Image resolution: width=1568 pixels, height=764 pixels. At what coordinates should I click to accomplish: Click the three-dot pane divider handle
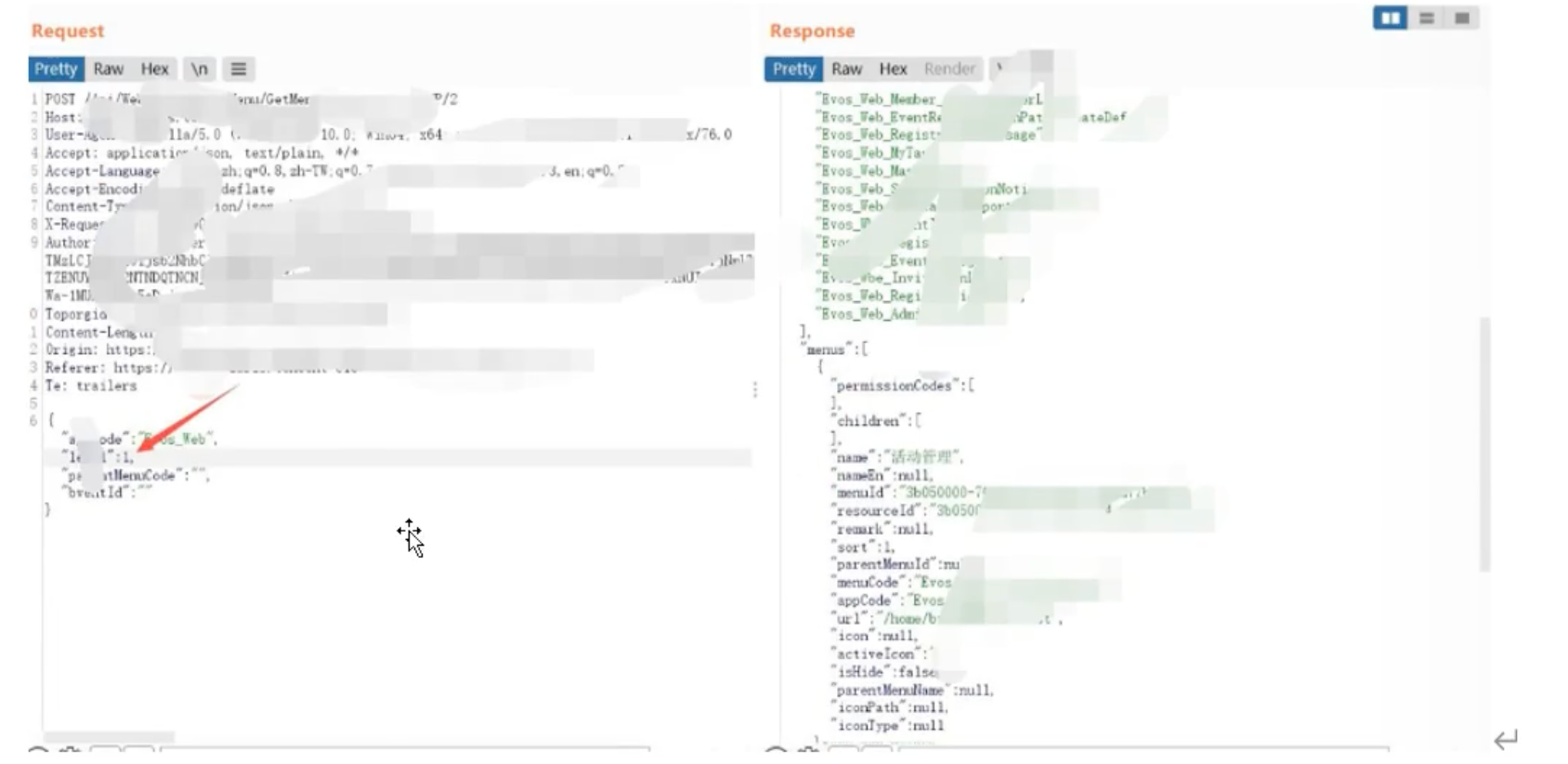[755, 389]
